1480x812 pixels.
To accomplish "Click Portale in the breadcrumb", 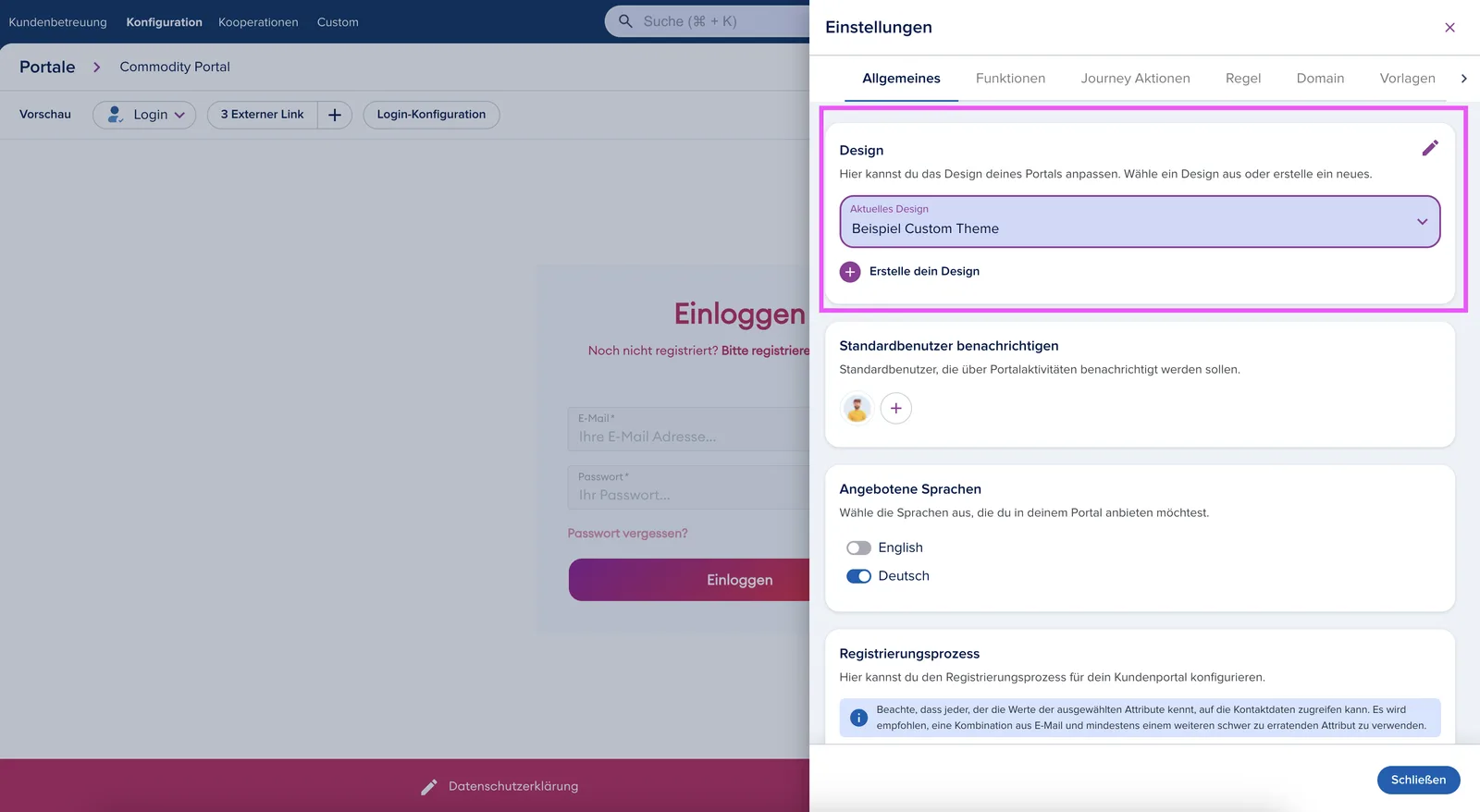I will [47, 67].
